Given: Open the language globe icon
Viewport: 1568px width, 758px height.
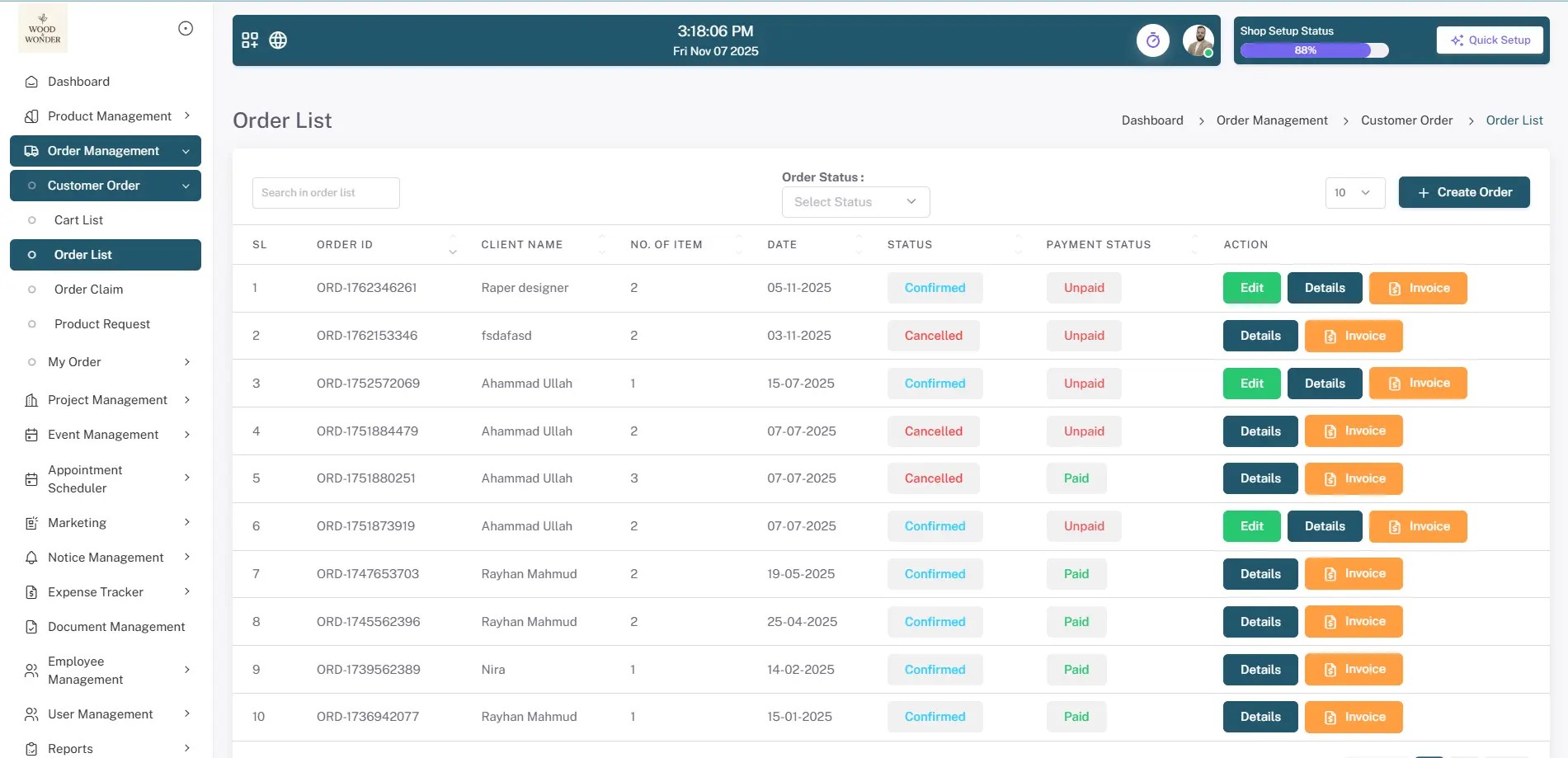Looking at the screenshot, I should tap(278, 39).
